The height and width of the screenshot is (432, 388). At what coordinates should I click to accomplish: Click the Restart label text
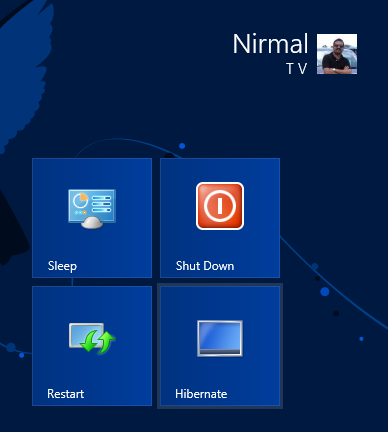tap(66, 394)
